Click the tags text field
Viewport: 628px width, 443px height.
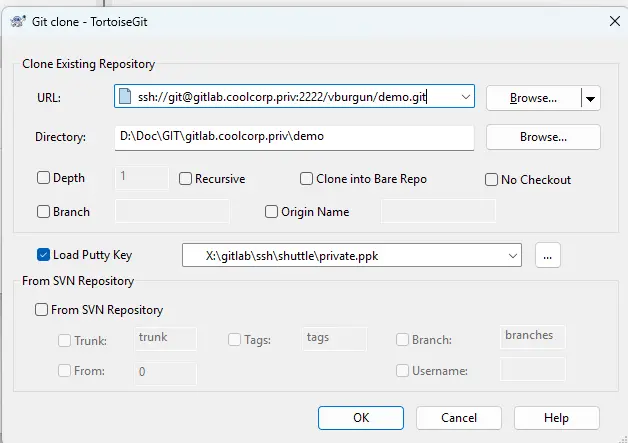tap(334, 339)
